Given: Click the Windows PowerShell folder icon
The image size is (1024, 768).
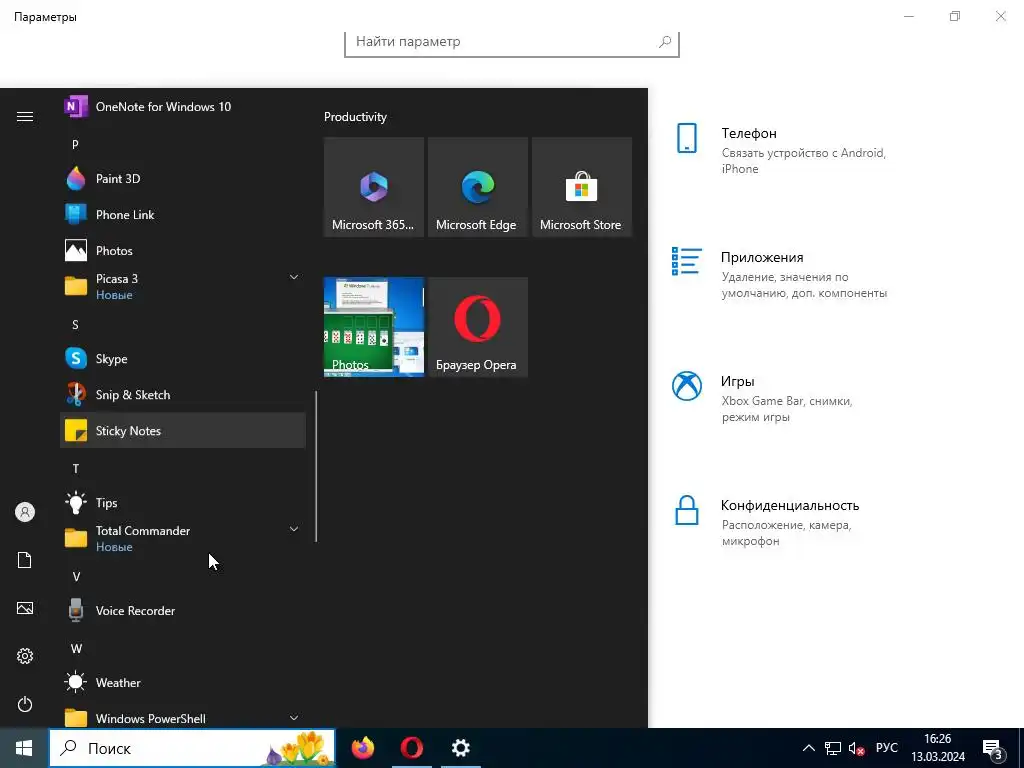Looking at the screenshot, I should coord(76,718).
